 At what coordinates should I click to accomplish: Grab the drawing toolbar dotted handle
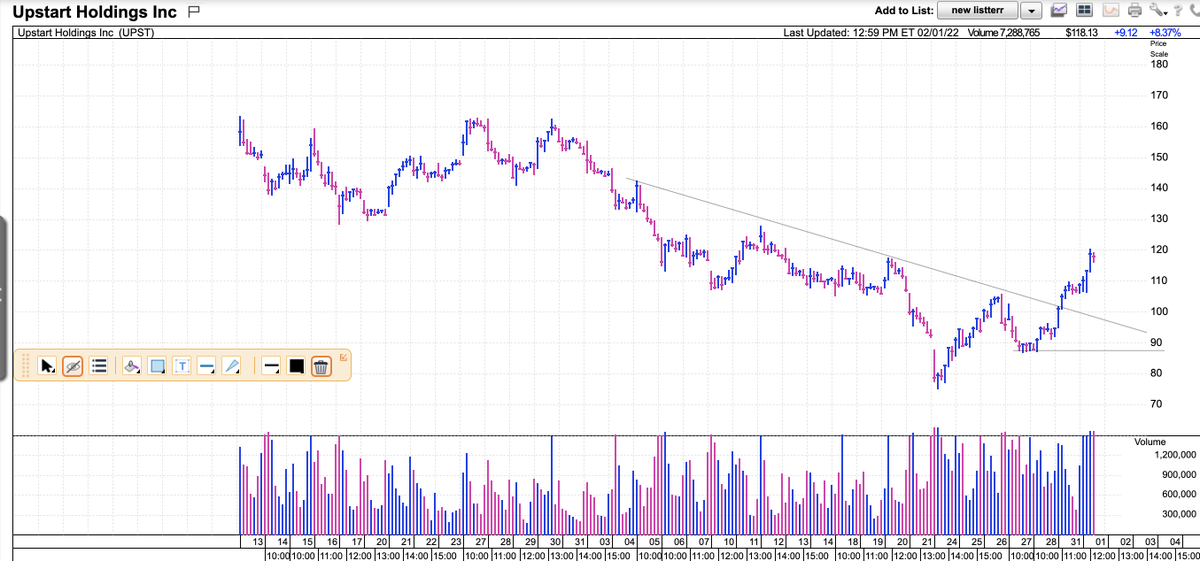[26, 366]
